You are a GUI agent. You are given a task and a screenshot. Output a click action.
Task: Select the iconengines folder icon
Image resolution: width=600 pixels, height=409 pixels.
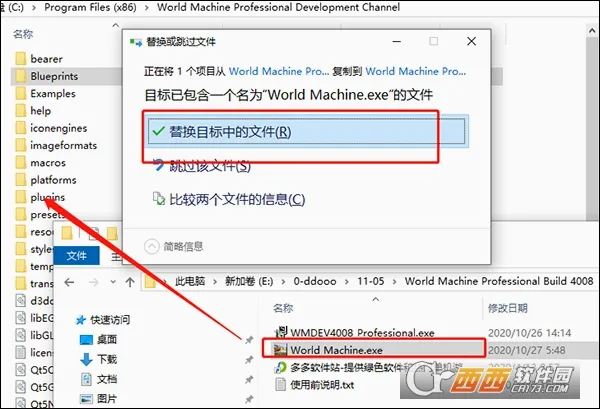[x=21, y=128]
